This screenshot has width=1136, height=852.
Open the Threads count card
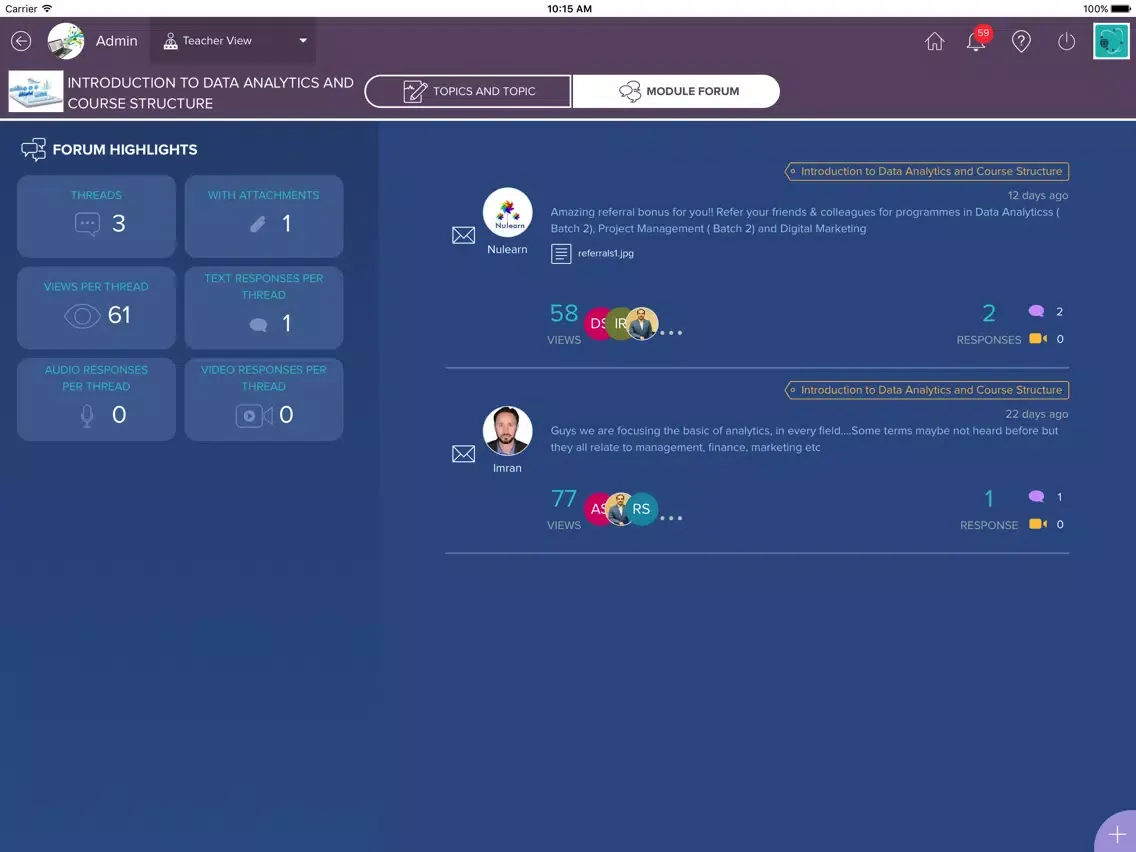coord(96,216)
